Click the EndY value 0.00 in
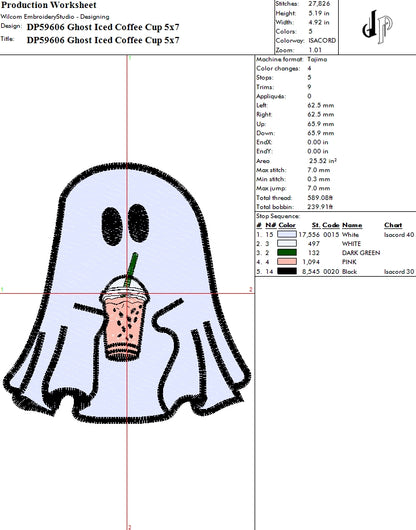This screenshot has width=416, height=530. [x=318, y=151]
